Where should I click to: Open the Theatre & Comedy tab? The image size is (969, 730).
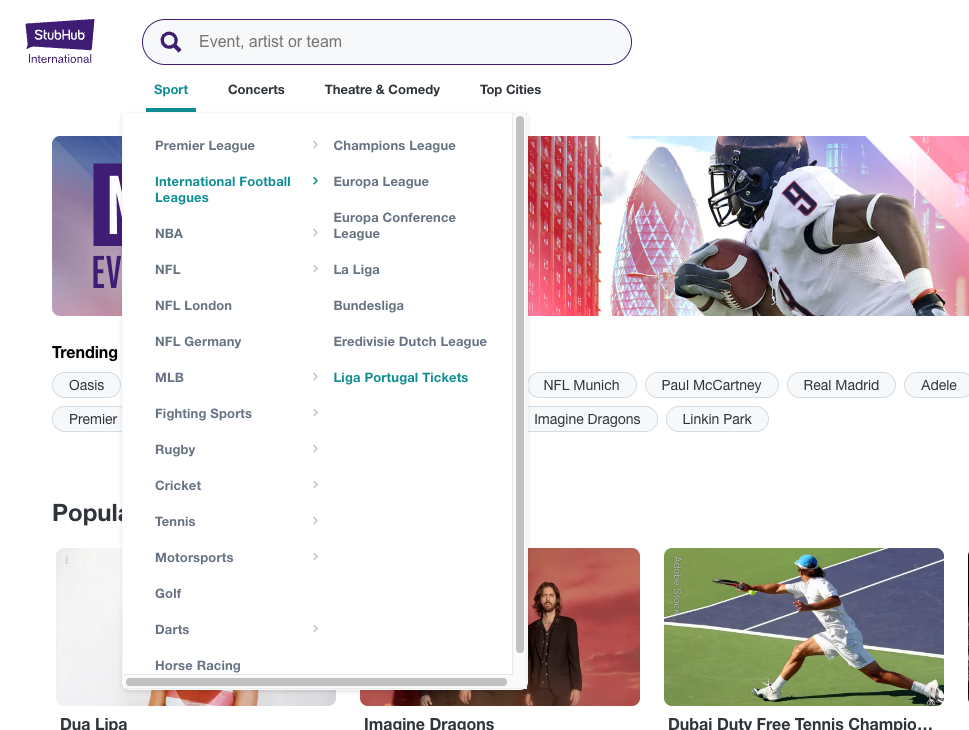(383, 90)
